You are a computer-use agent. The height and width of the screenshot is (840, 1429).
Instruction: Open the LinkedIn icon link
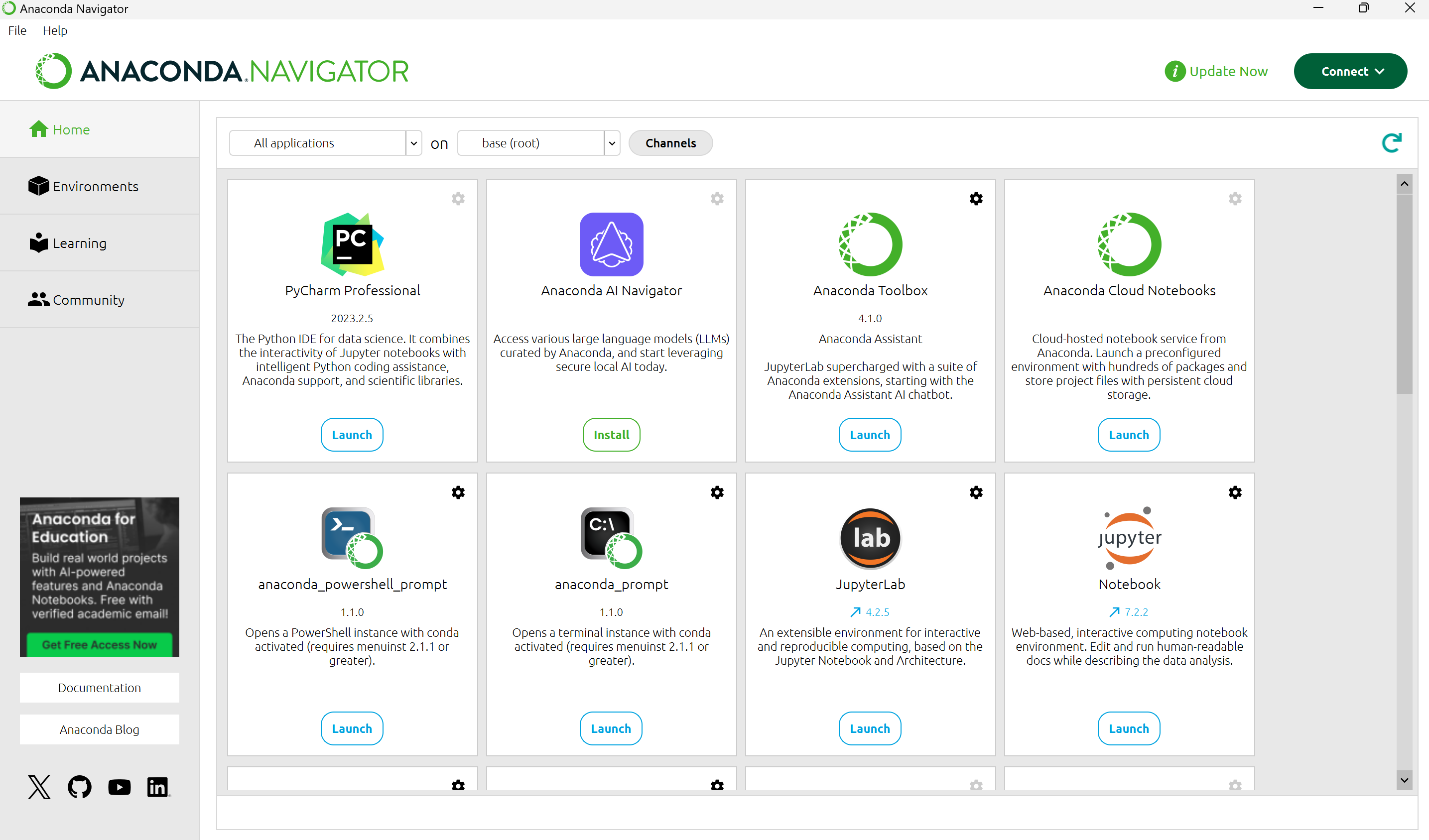[158, 787]
